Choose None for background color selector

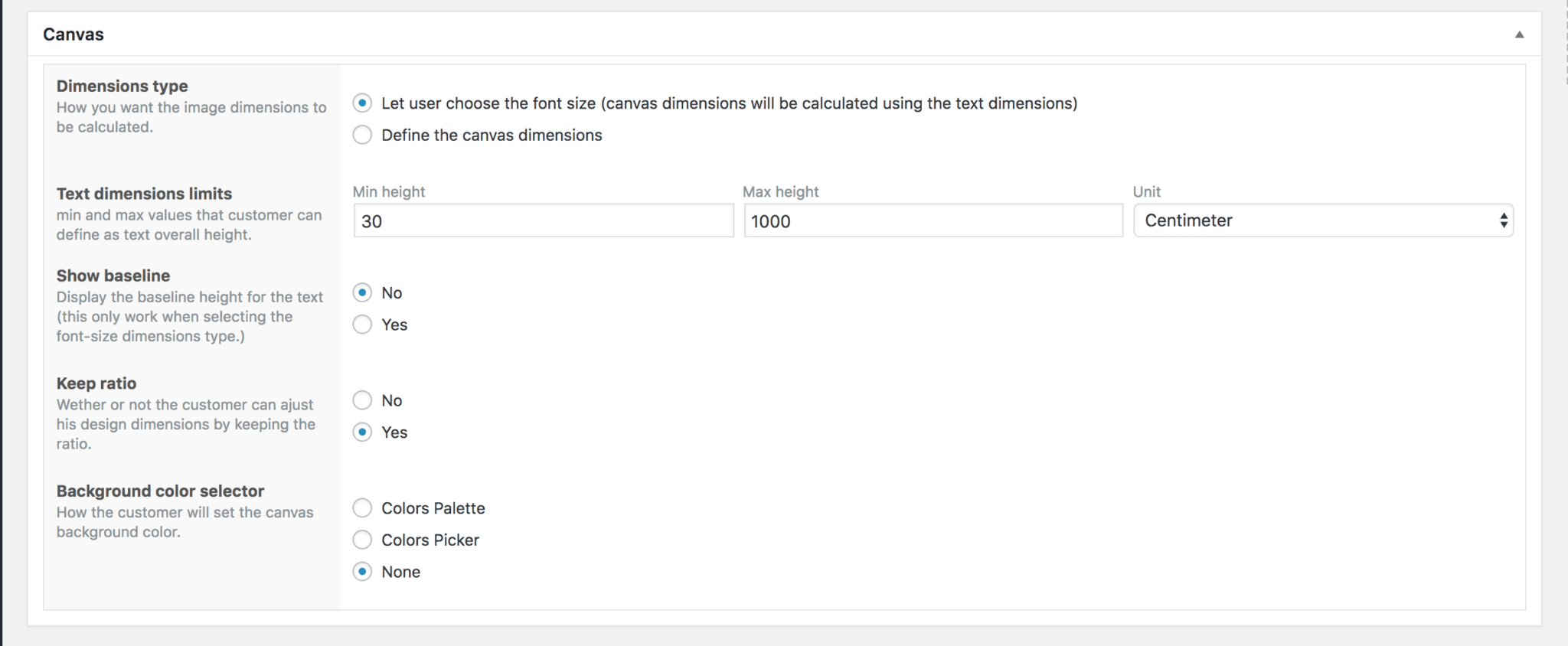pos(362,572)
